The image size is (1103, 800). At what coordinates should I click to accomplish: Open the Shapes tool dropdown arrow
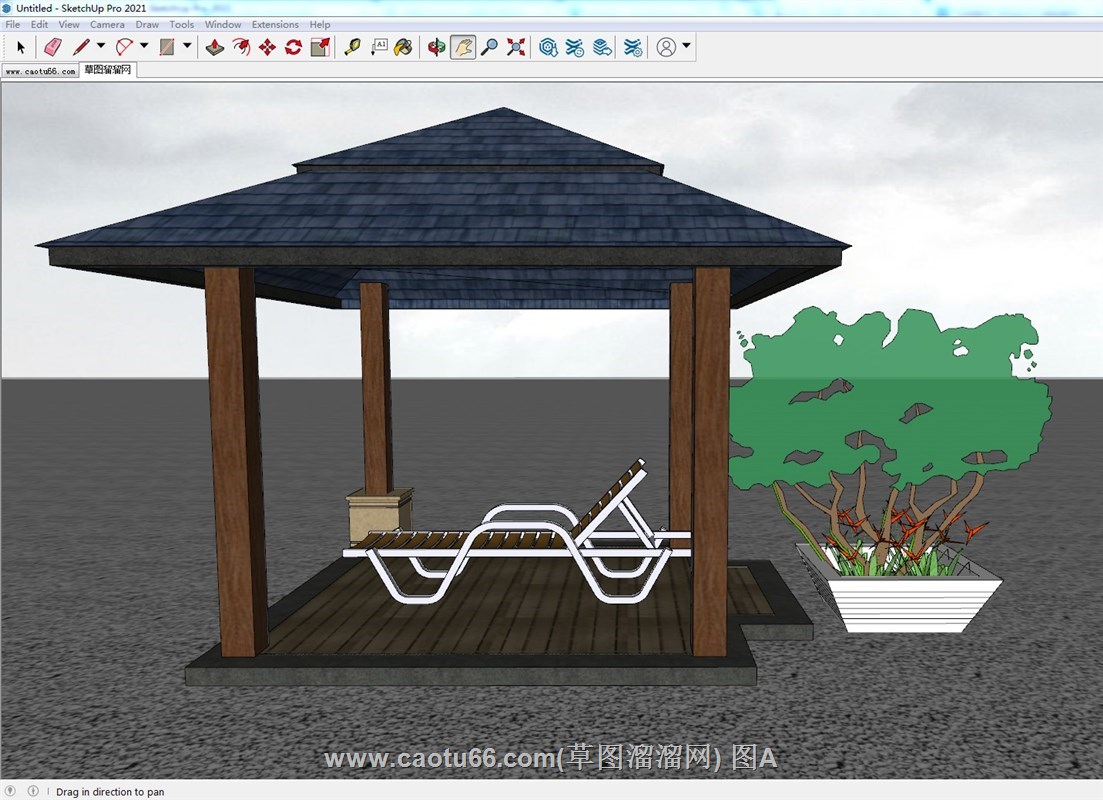pos(187,46)
